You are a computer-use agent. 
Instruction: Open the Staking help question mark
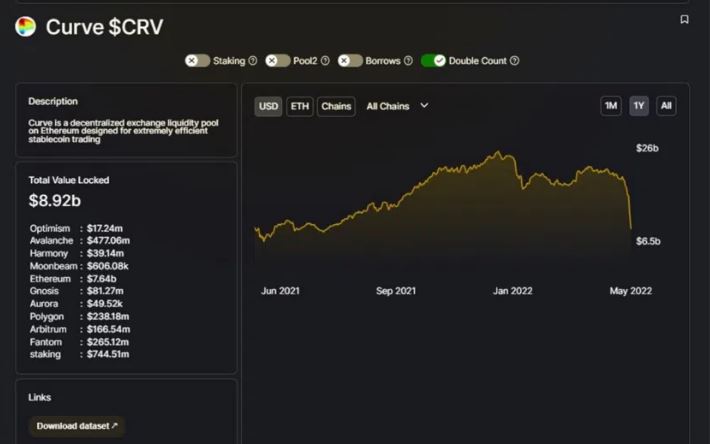253,61
